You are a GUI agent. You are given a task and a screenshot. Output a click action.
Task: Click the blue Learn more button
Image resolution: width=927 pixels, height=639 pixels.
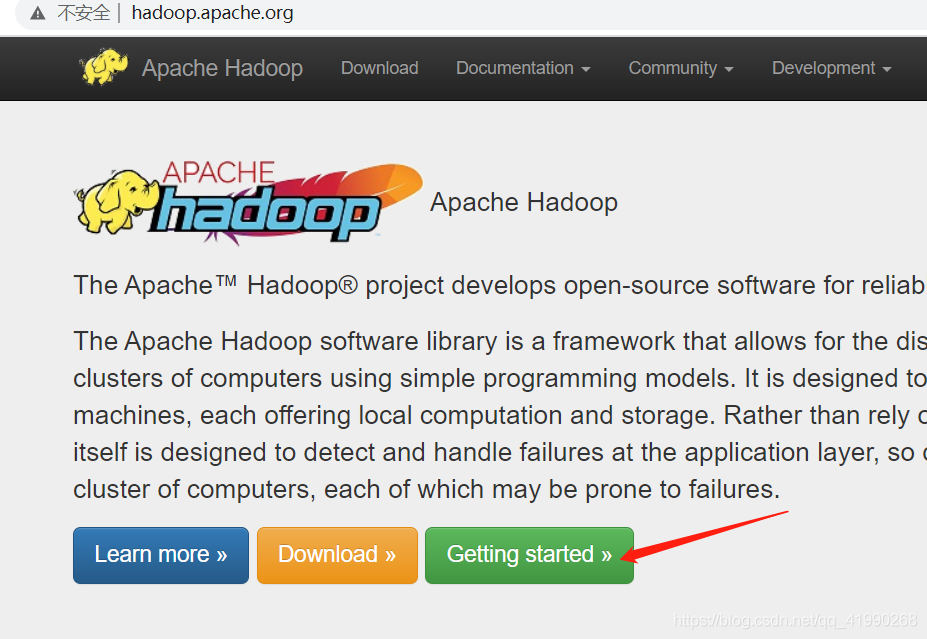pos(161,556)
